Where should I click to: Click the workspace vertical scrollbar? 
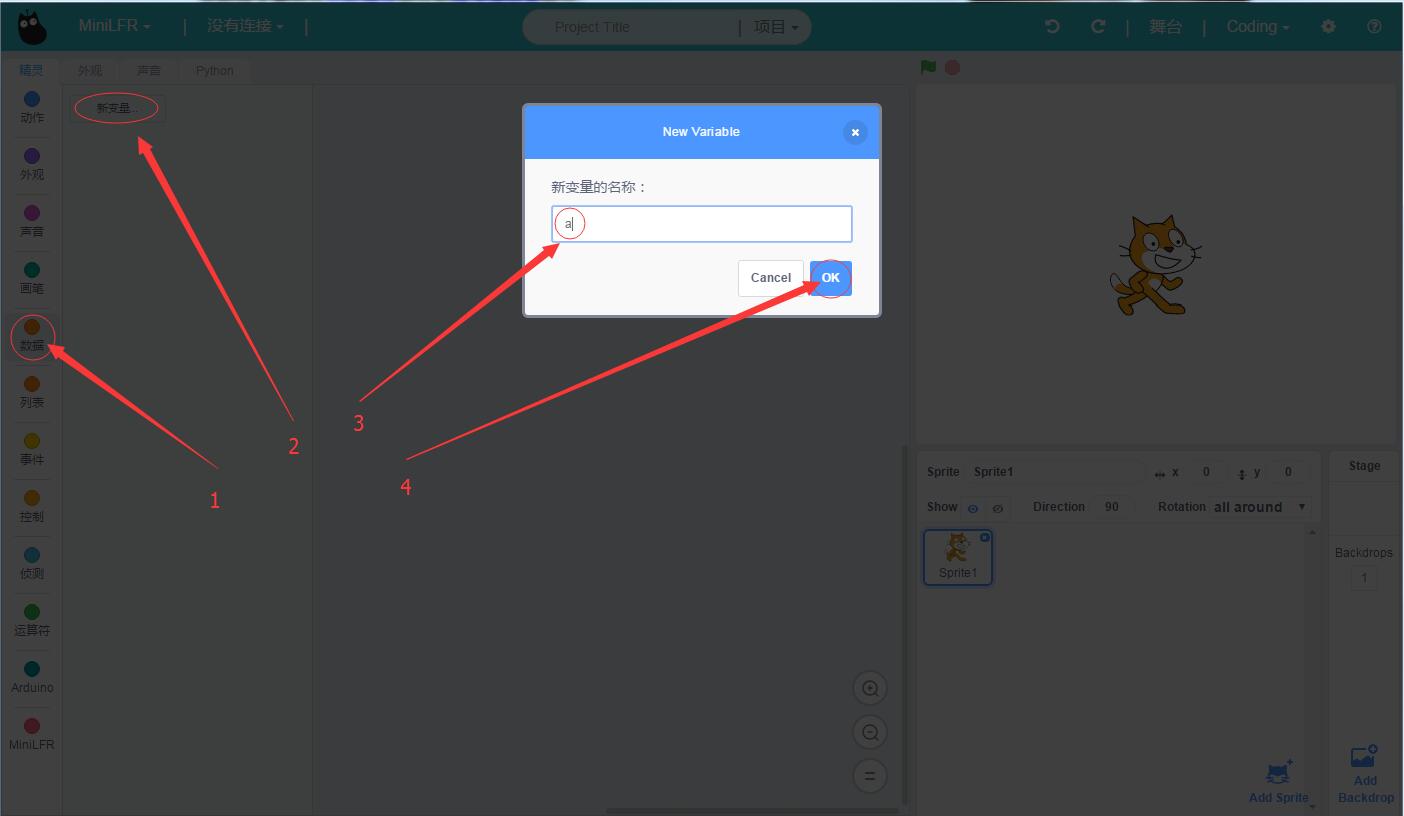point(905,625)
